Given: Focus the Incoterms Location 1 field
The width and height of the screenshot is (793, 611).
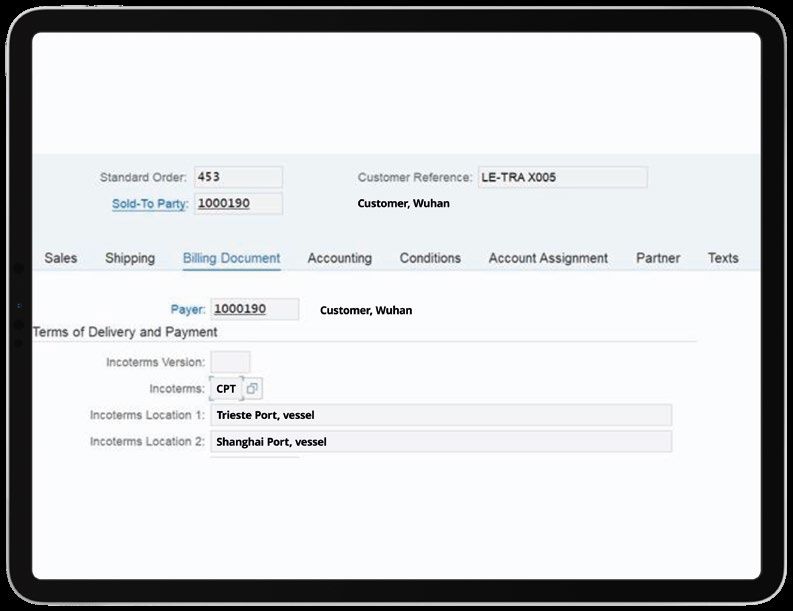Looking at the screenshot, I should [441, 415].
